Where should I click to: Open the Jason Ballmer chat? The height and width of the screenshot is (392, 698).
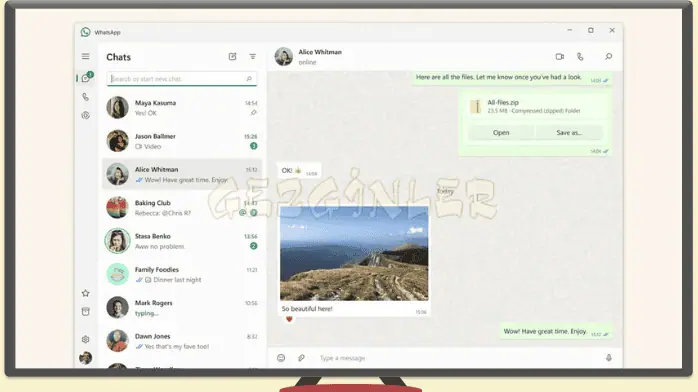[x=182, y=141]
